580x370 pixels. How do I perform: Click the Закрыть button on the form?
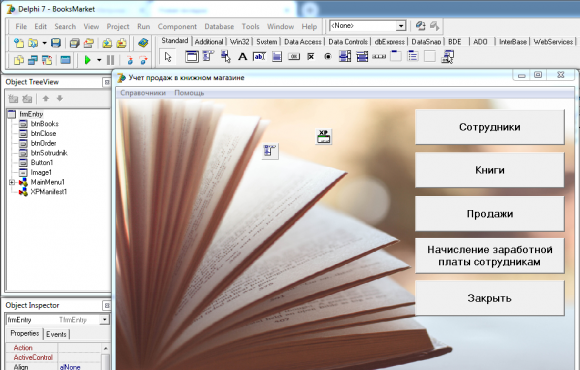point(489,298)
